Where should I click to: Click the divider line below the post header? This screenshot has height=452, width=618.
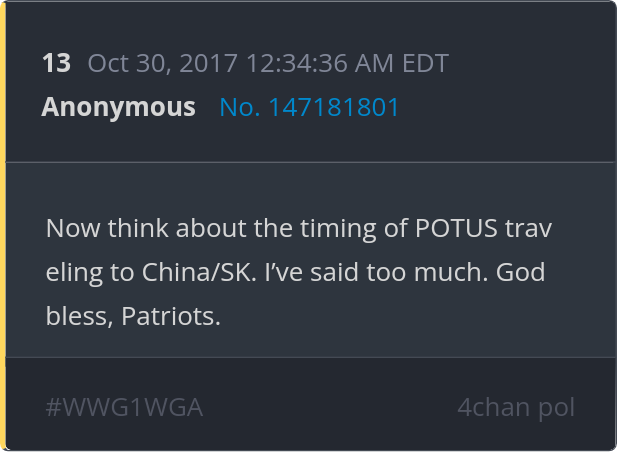[310, 162]
